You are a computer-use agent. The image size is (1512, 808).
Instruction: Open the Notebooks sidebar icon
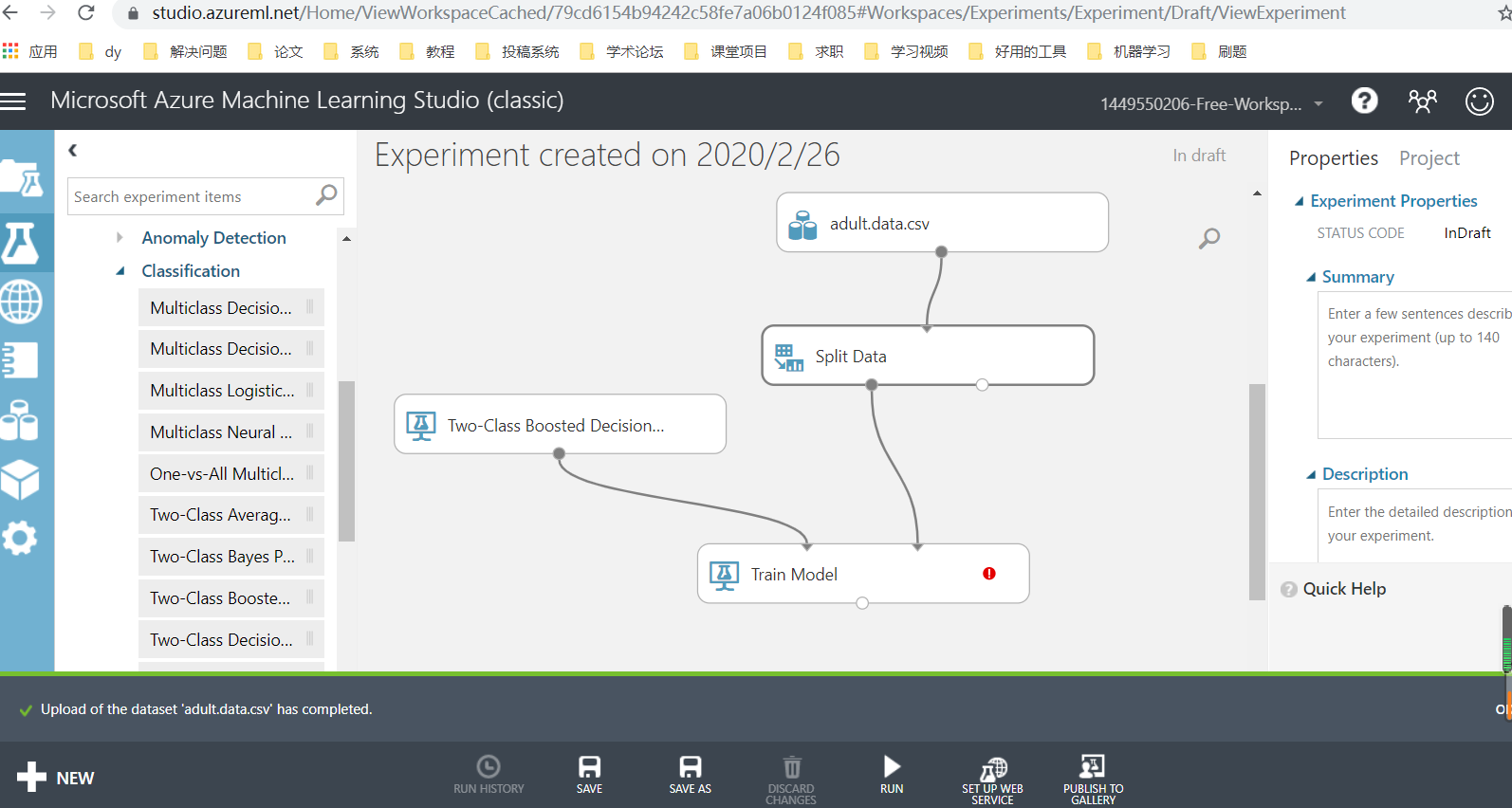click(21, 360)
